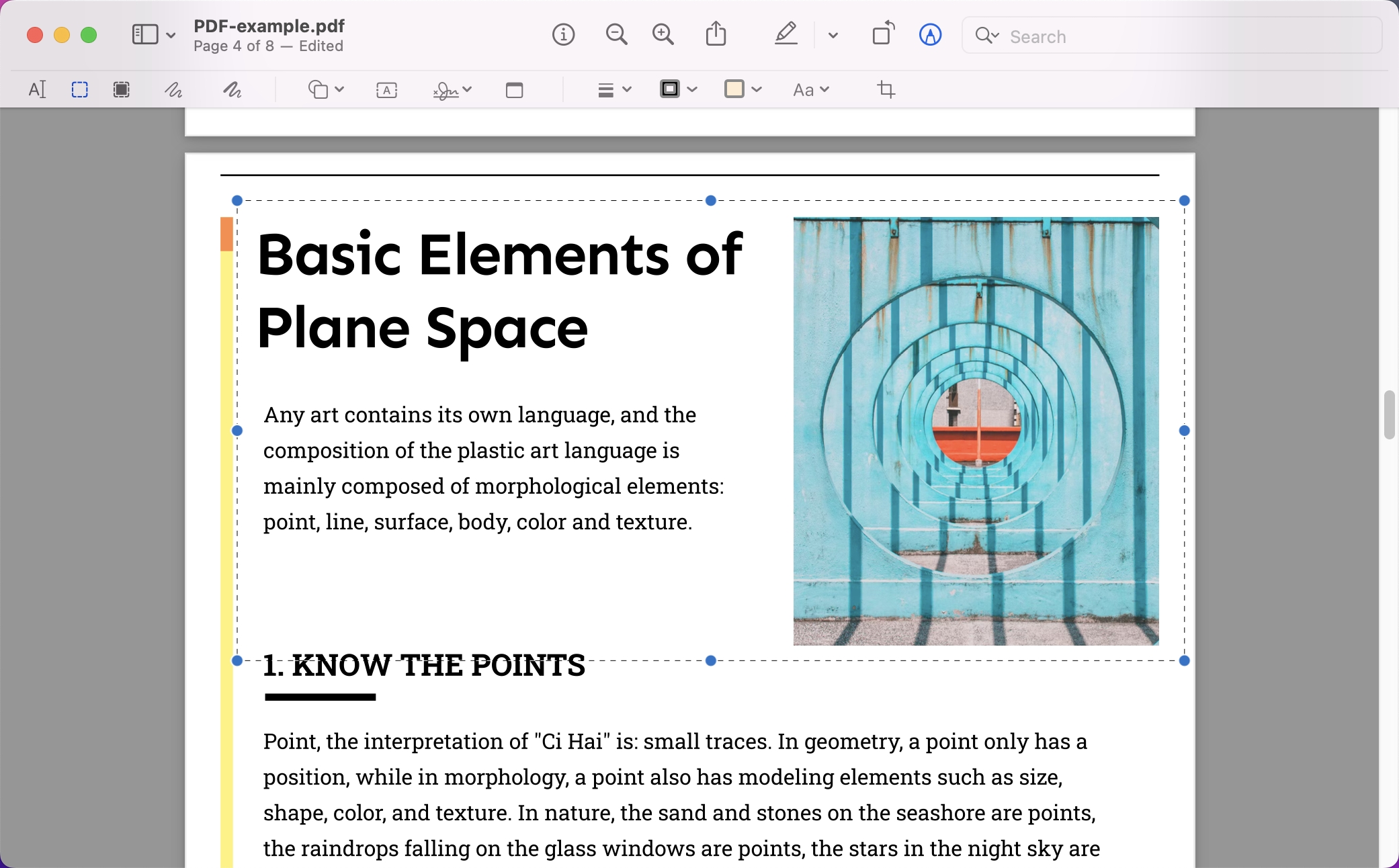Image resolution: width=1399 pixels, height=868 pixels.
Task: Open the Shape Style line thickness menu
Action: pos(612,89)
